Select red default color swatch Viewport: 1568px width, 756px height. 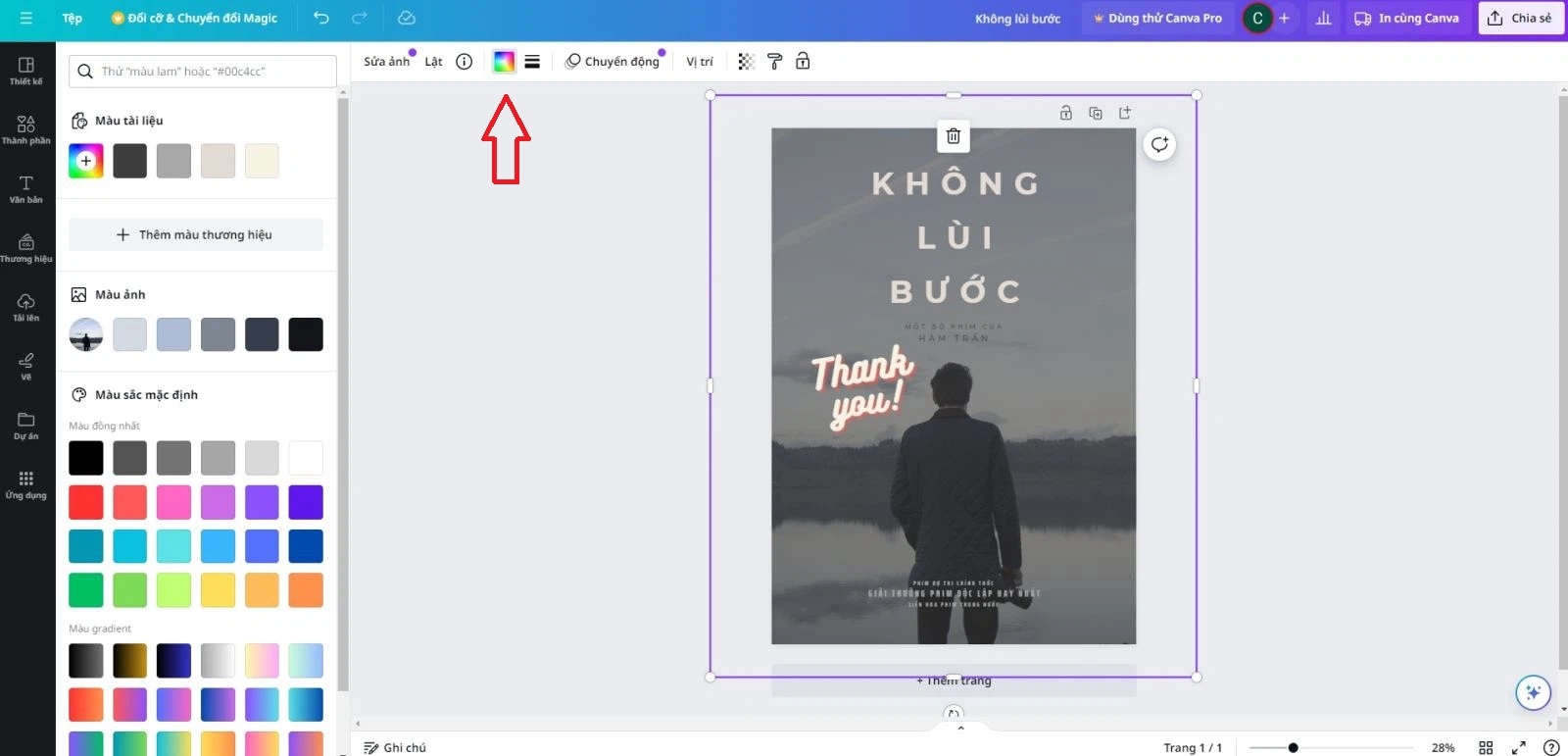pyautogui.click(x=86, y=502)
